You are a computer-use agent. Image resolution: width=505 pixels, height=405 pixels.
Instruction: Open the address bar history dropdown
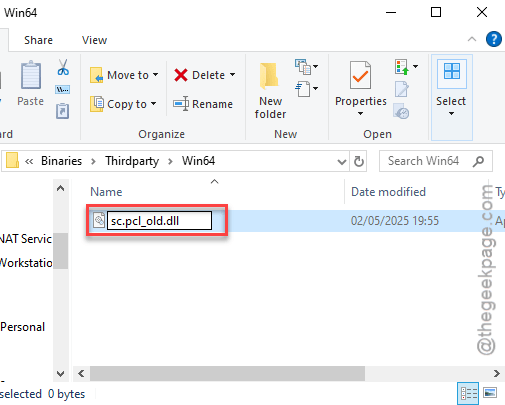342,162
